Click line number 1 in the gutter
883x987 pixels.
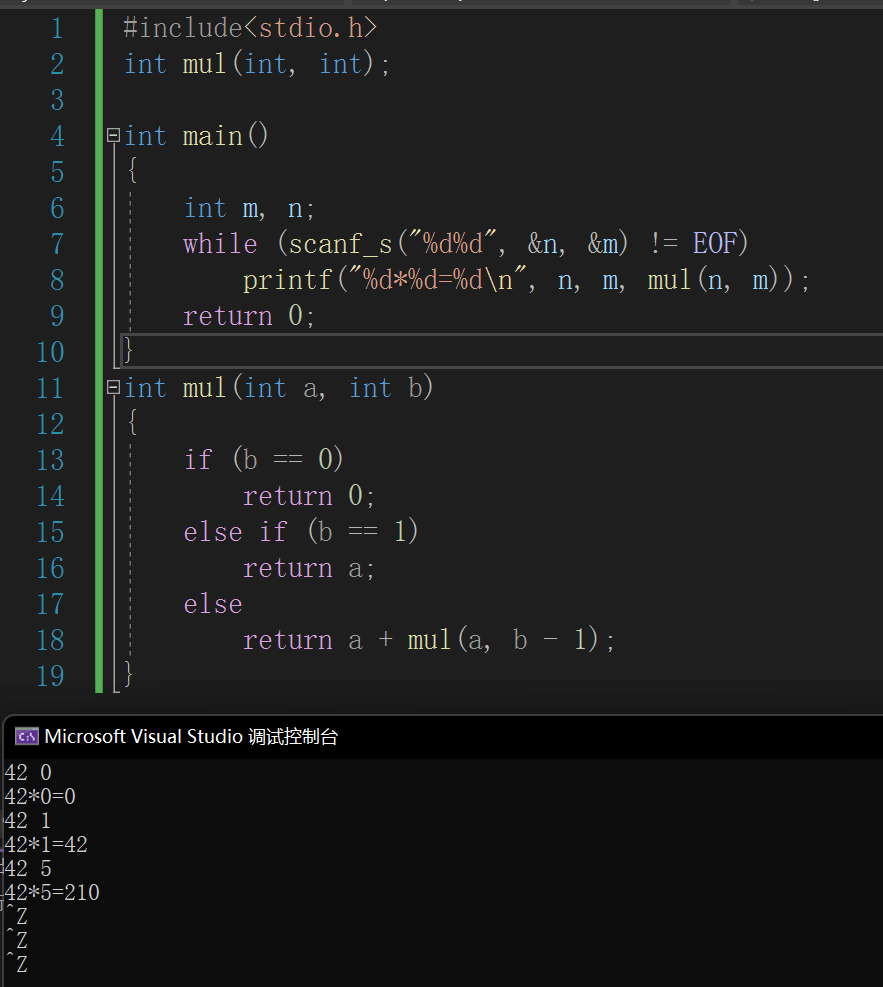[x=57, y=28]
